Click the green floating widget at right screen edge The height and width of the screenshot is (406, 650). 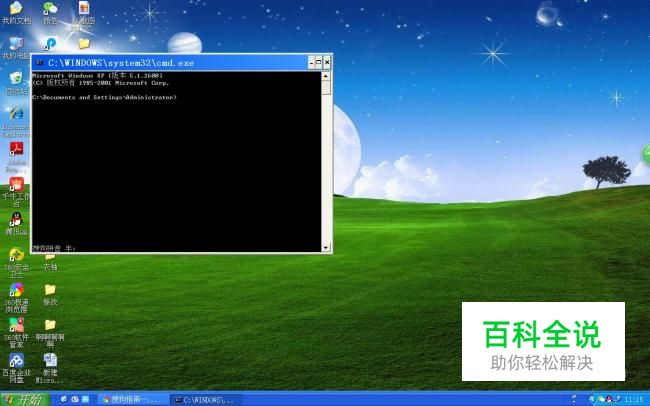coord(646,154)
